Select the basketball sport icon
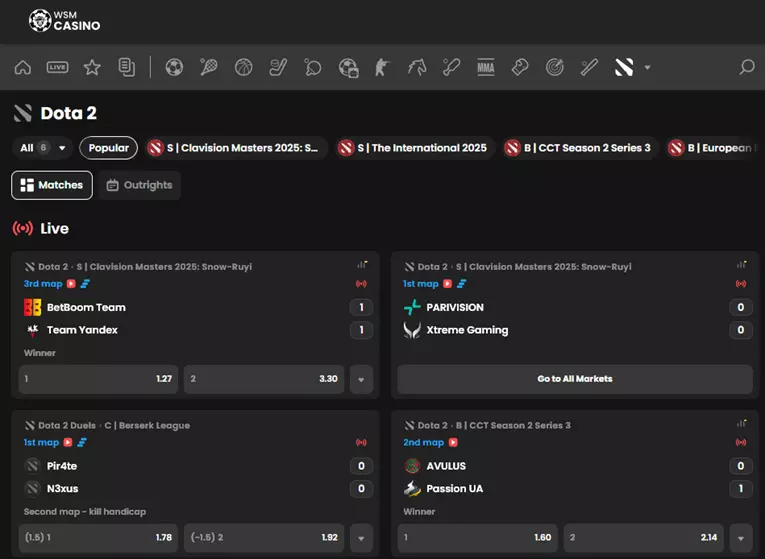The height and width of the screenshot is (559, 765). coord(243,67)
